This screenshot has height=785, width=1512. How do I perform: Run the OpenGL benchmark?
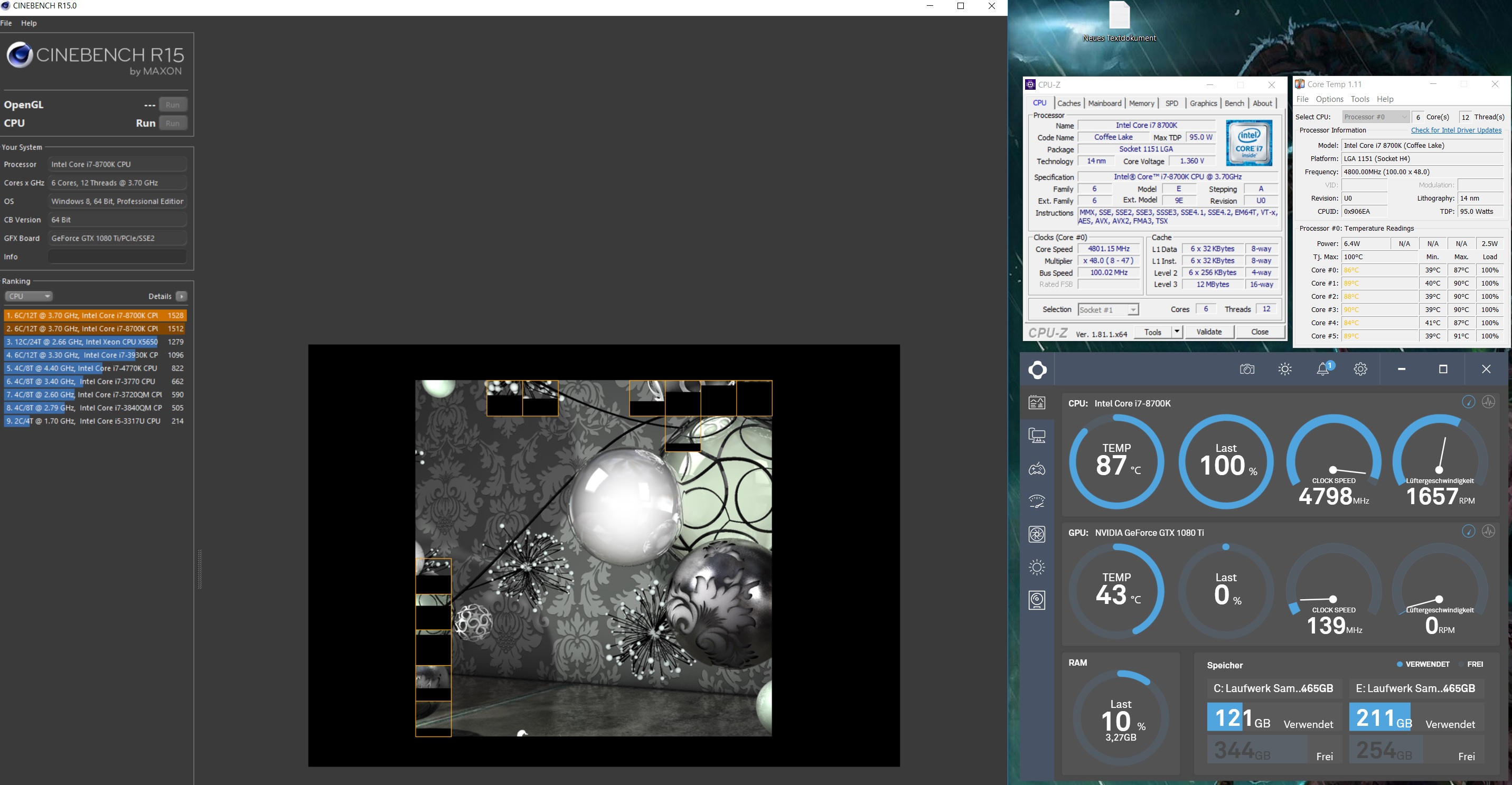[x=173, y=105]
